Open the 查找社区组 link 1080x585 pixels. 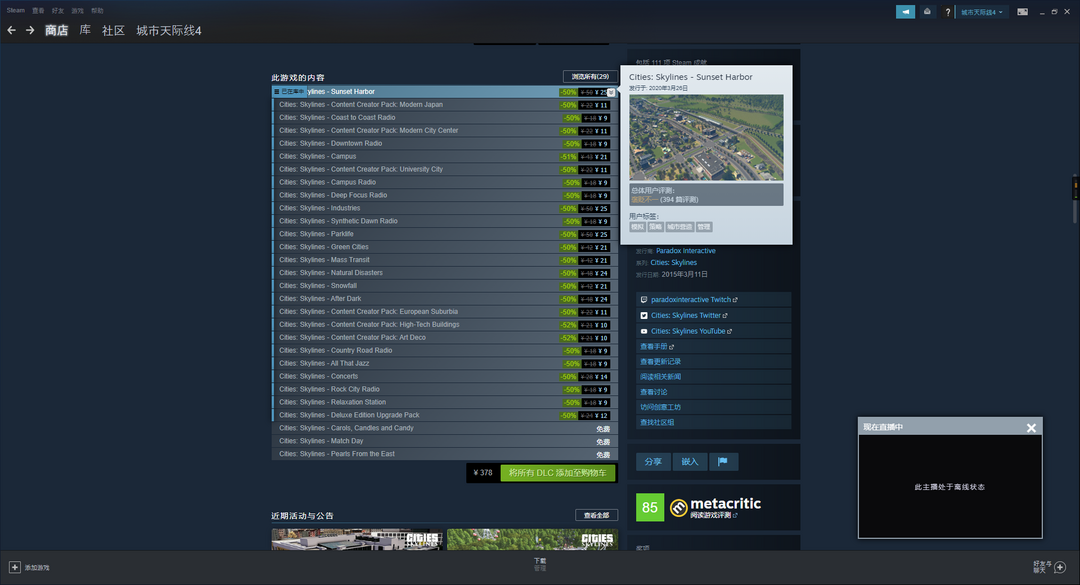[657, 422]
